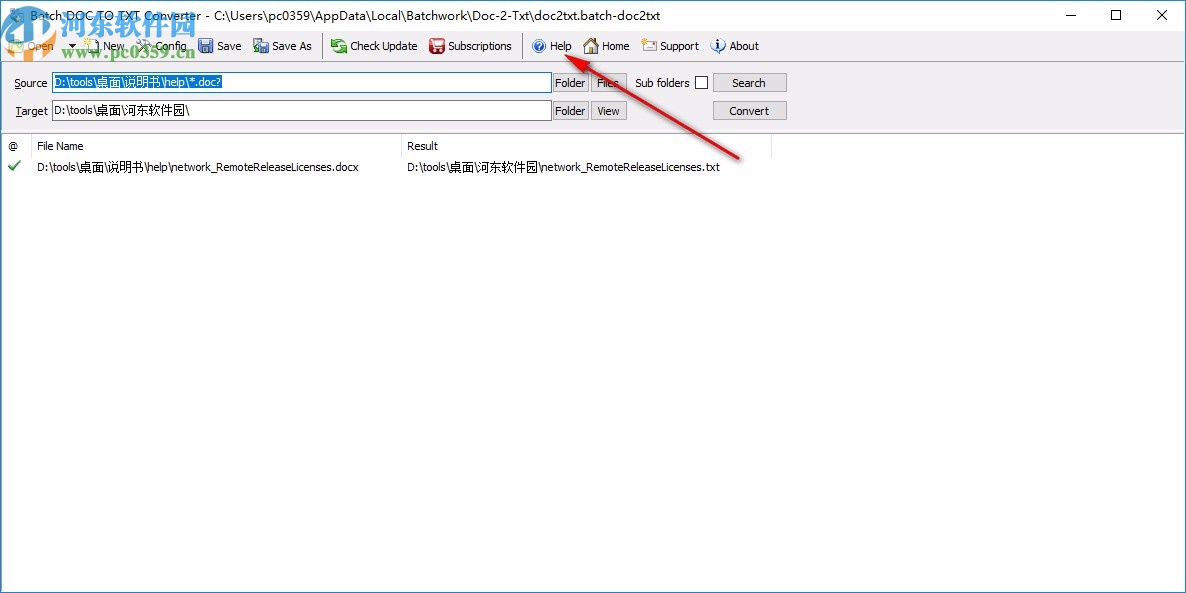The image size is (1186, 593).
Task: Show the About dialog
Action: pyautogui.click(x=734, y=45)
